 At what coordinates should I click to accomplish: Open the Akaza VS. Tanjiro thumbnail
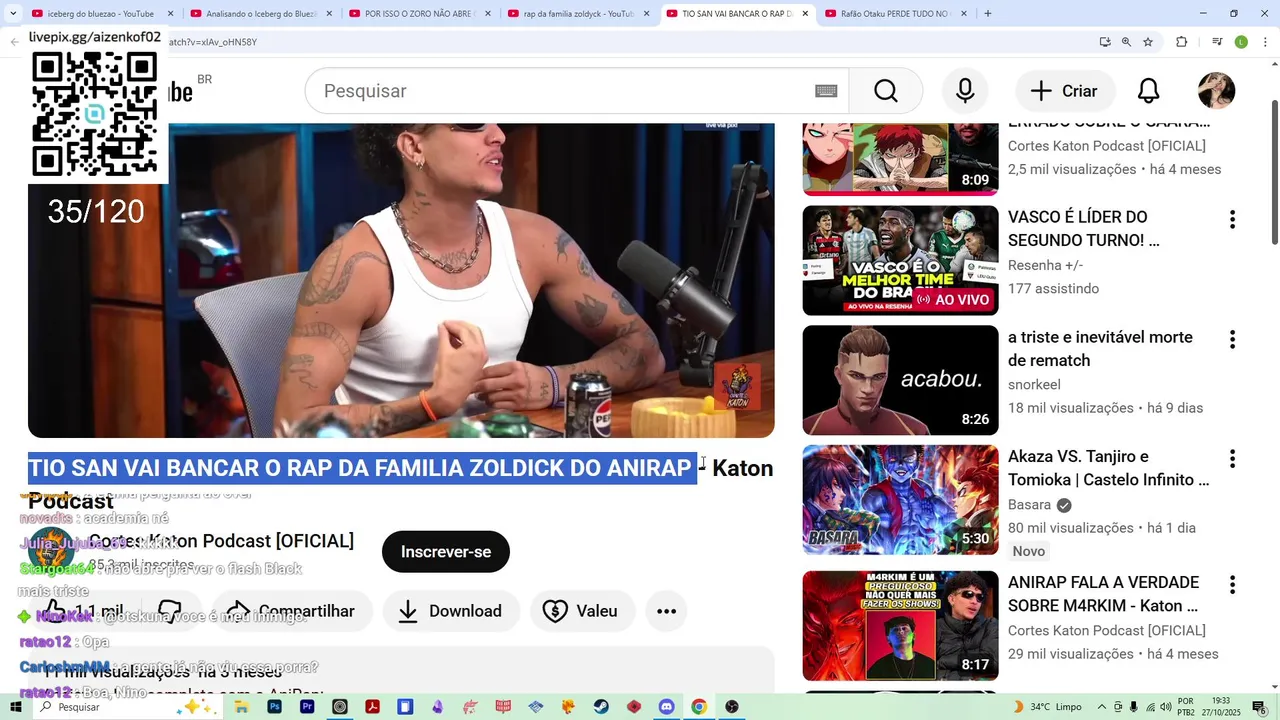(900, 500)
